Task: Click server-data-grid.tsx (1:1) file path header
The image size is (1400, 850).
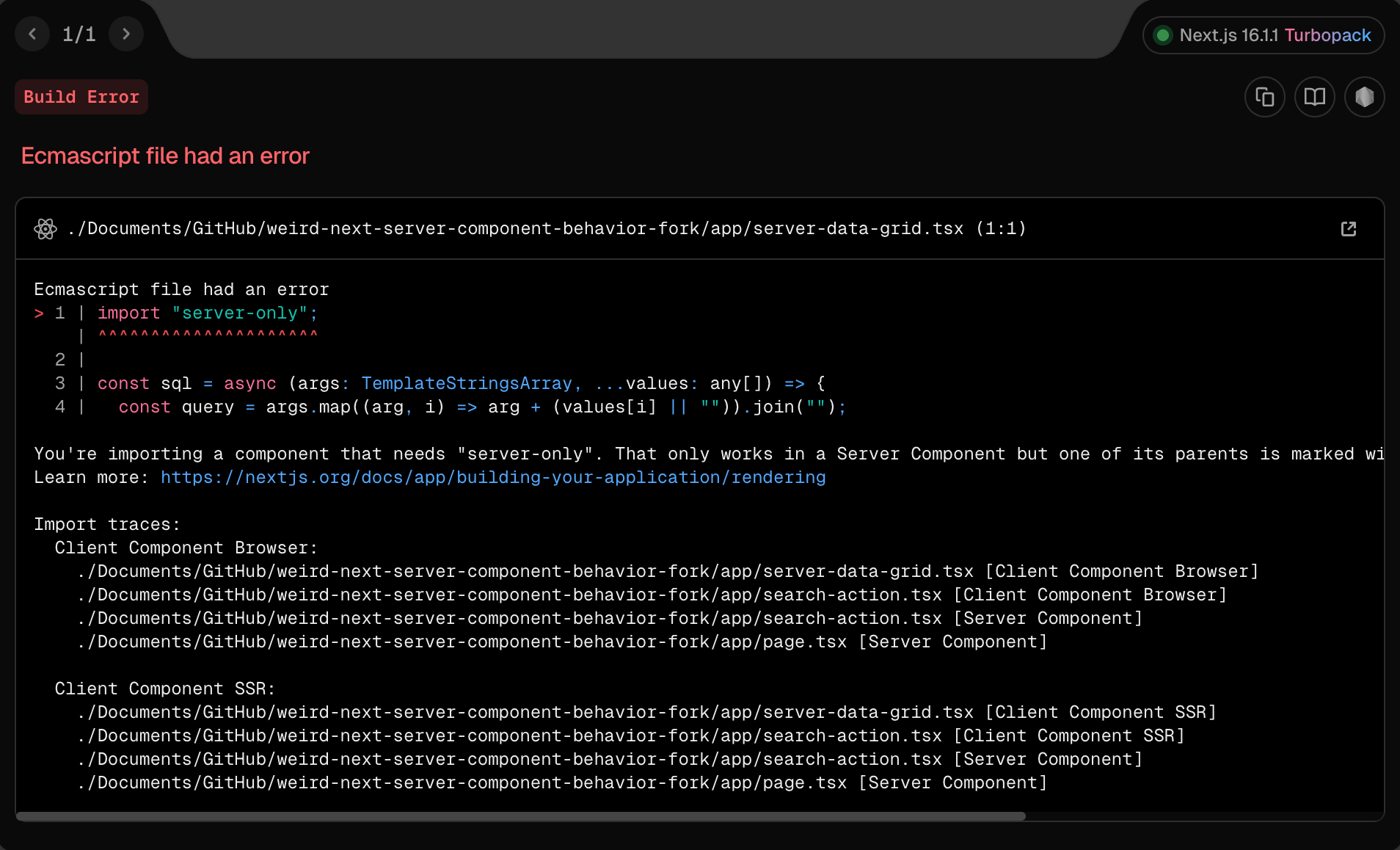Action: click(x=547, y=228)
